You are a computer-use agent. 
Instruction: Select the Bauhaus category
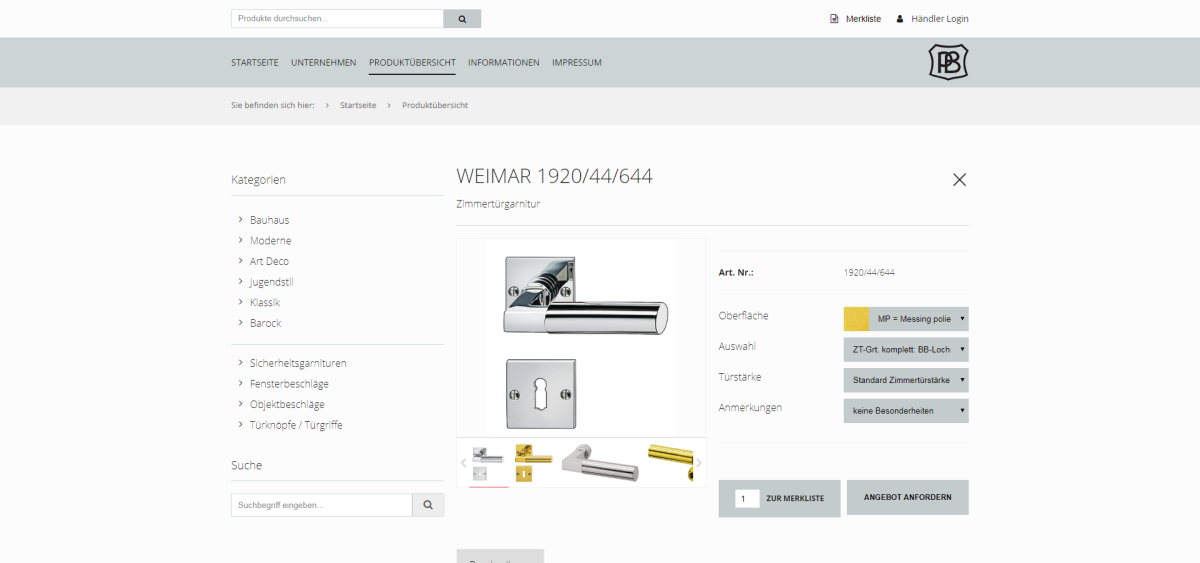269,220
